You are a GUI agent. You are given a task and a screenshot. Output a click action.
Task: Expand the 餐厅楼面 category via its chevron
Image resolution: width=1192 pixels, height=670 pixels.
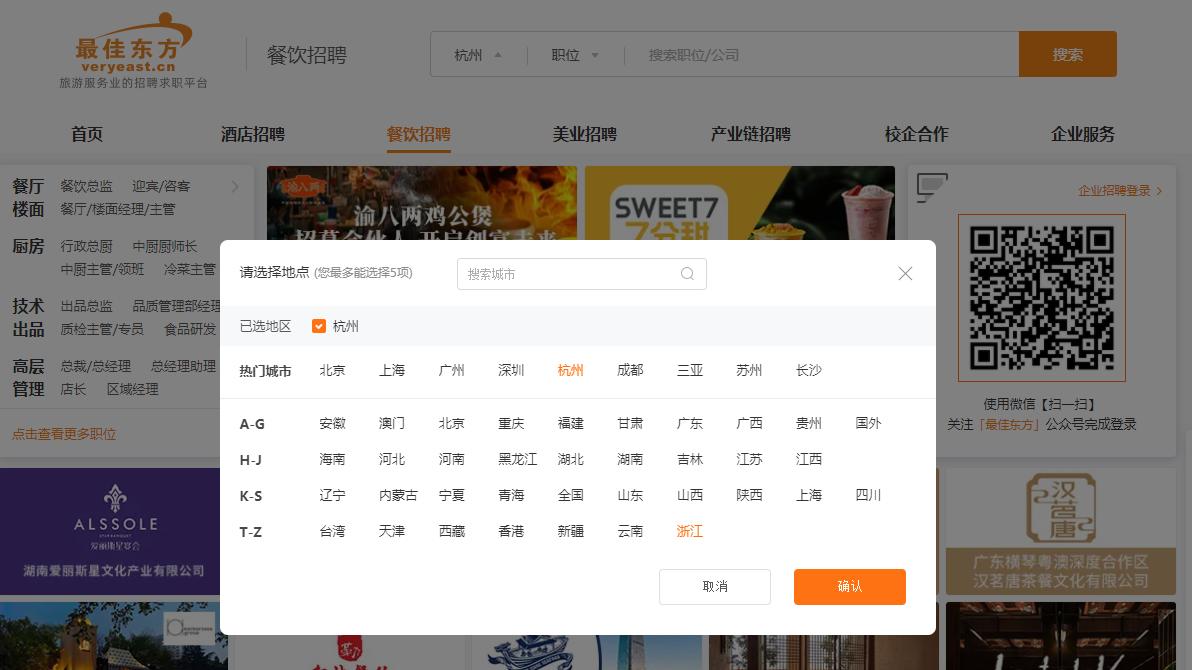(235, 186)
